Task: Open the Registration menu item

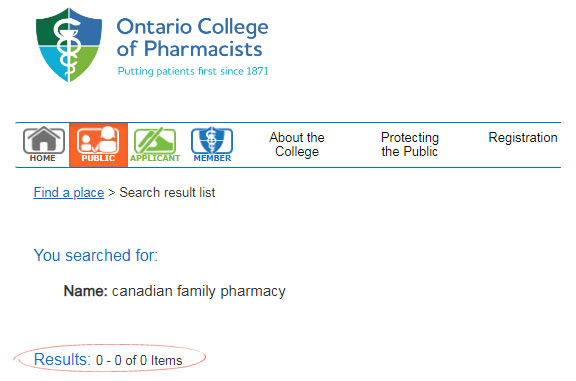Action: coord(523,137)
